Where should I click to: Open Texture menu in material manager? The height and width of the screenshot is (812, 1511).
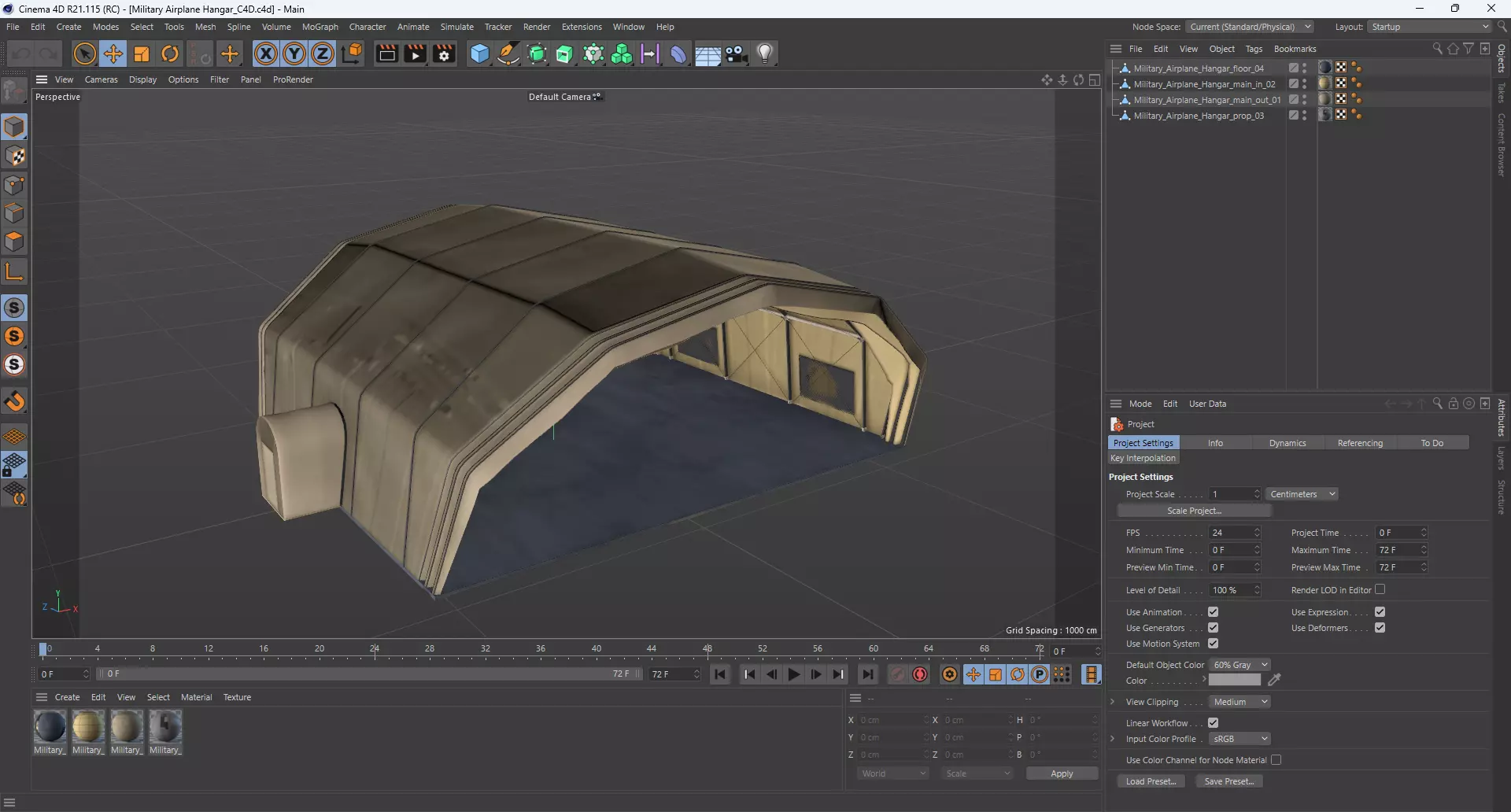(237, 697)
